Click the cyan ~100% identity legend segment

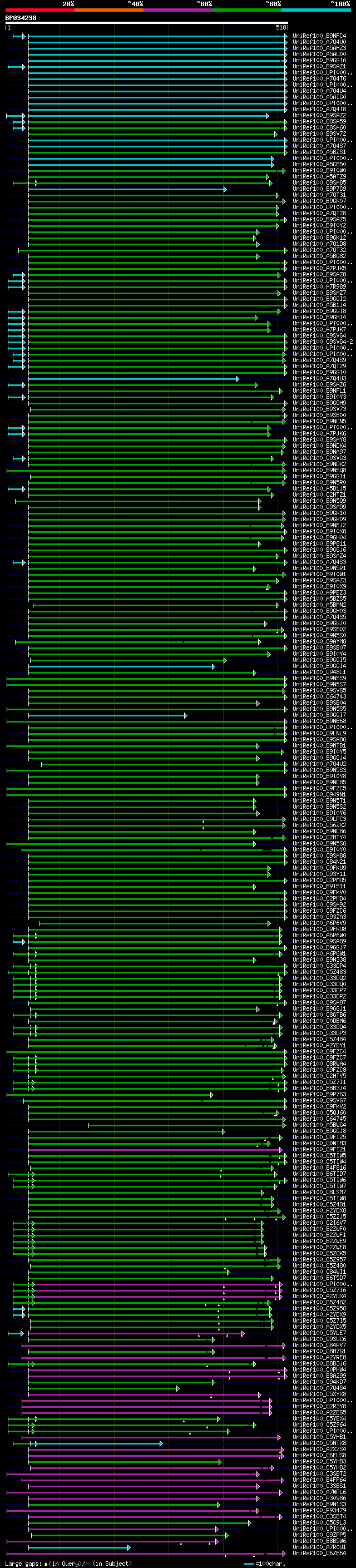317,10
